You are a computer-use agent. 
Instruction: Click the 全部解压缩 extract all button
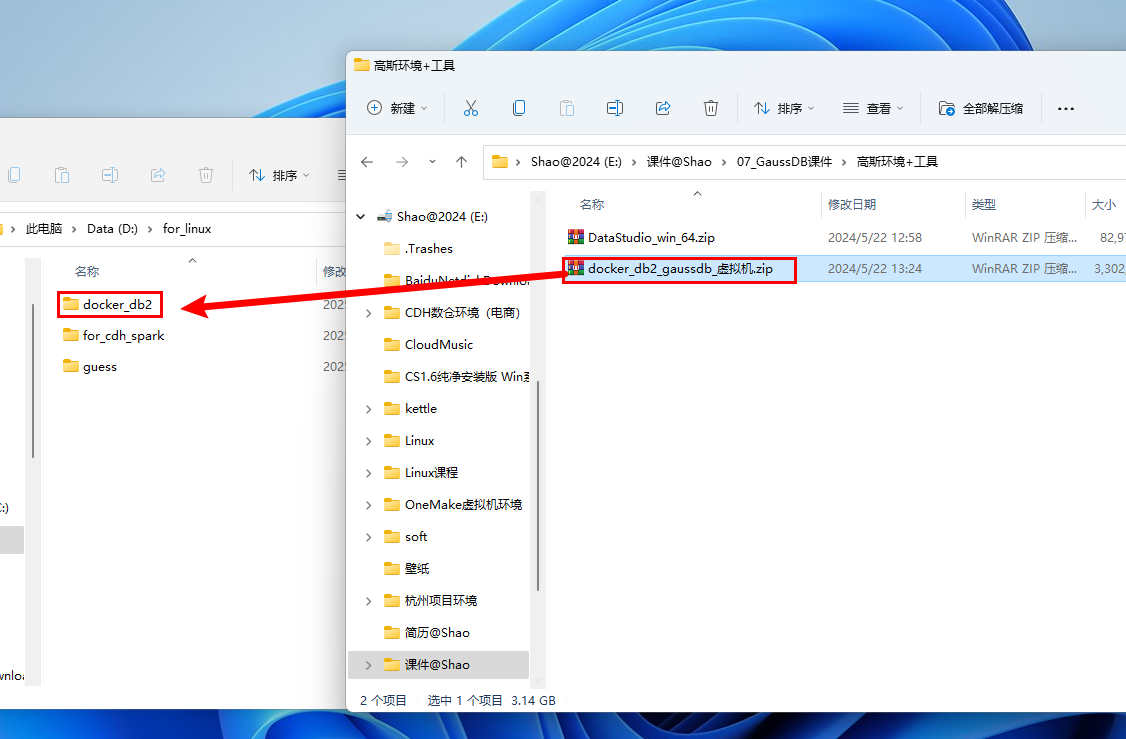pos(981,108)
